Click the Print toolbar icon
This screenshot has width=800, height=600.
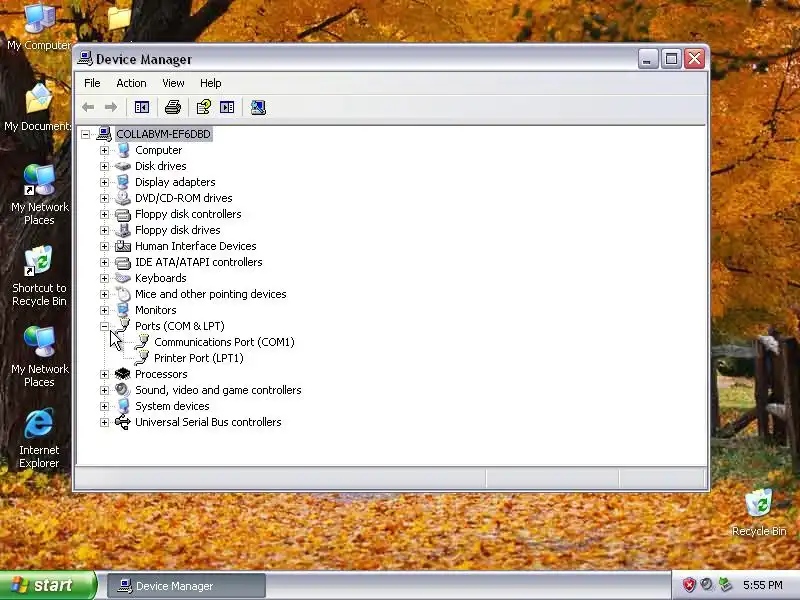(173, 107)
